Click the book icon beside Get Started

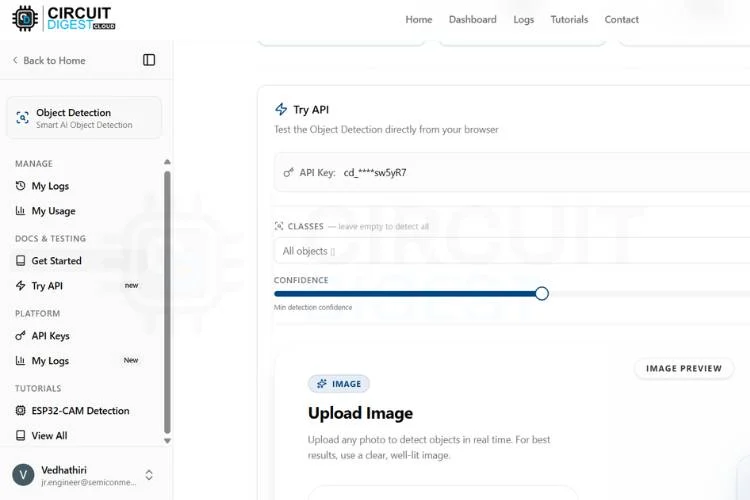pos(20,260)
